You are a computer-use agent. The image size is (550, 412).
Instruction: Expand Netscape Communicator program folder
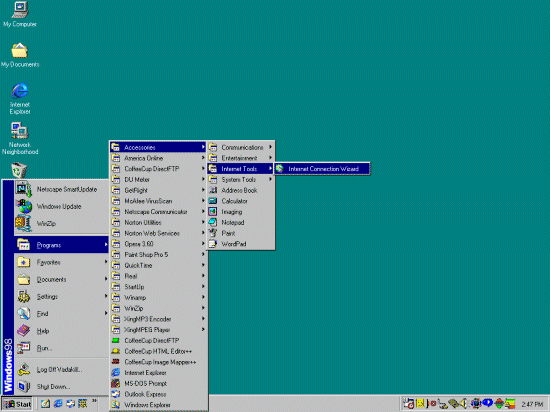tap(158, 212)
